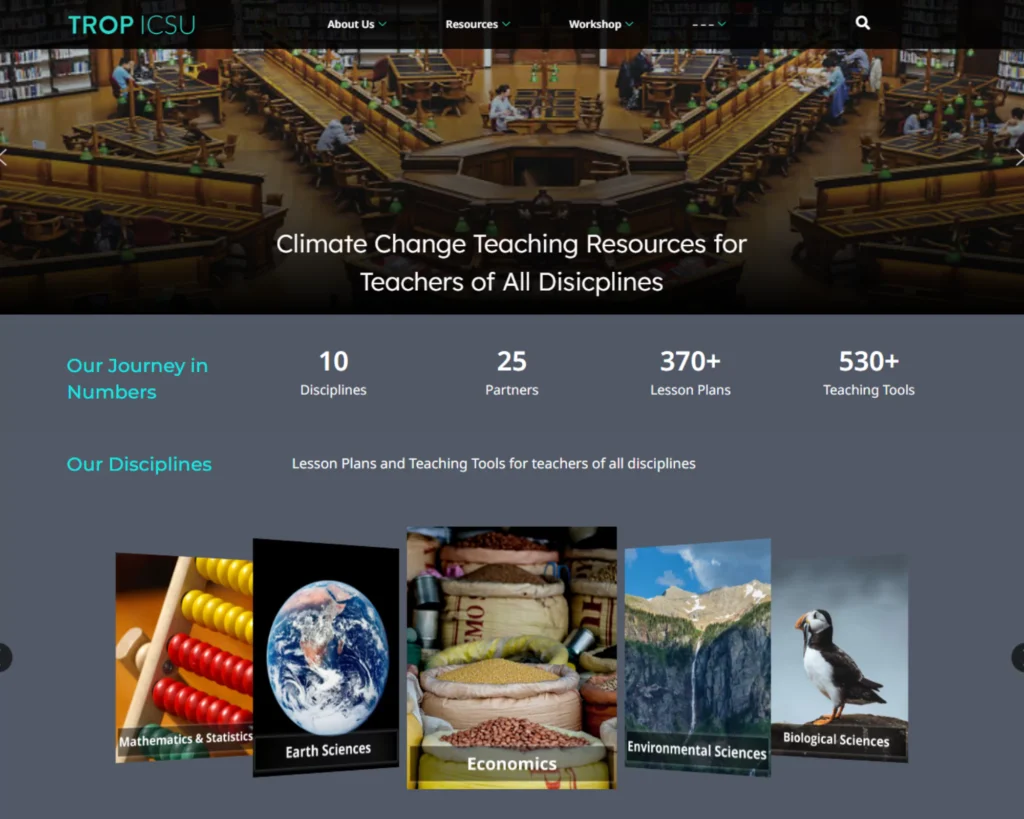Go to previous hero slide arrow

(3, 157)
